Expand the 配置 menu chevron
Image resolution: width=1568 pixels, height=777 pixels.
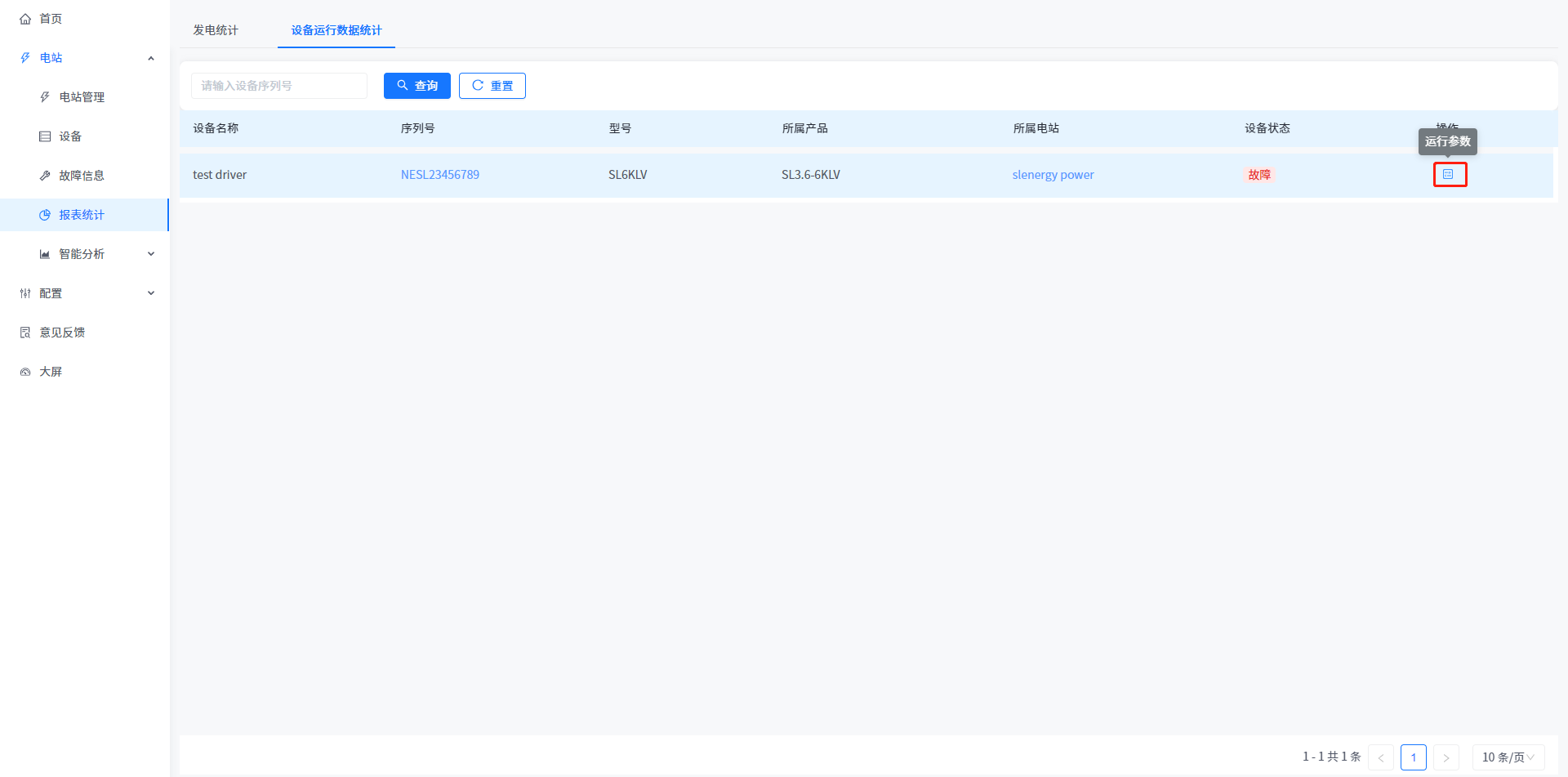point(151,293)
